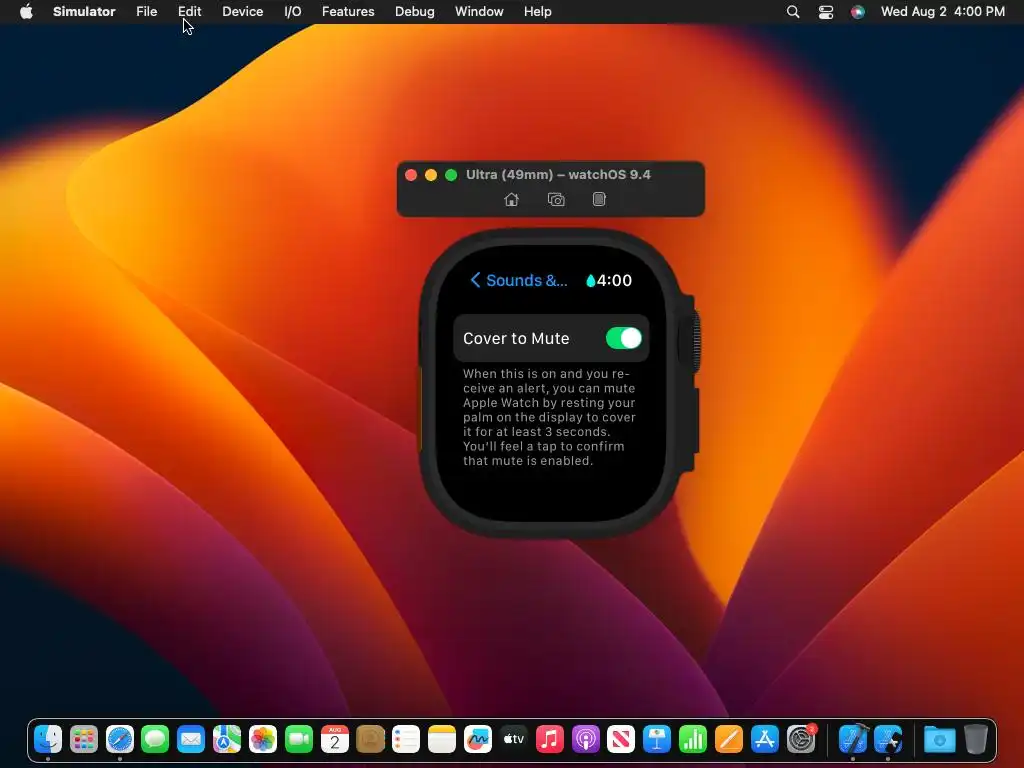Open the Trash in the Dock
The width and height of the screenshot is (1024, 768).
(975, 739)
